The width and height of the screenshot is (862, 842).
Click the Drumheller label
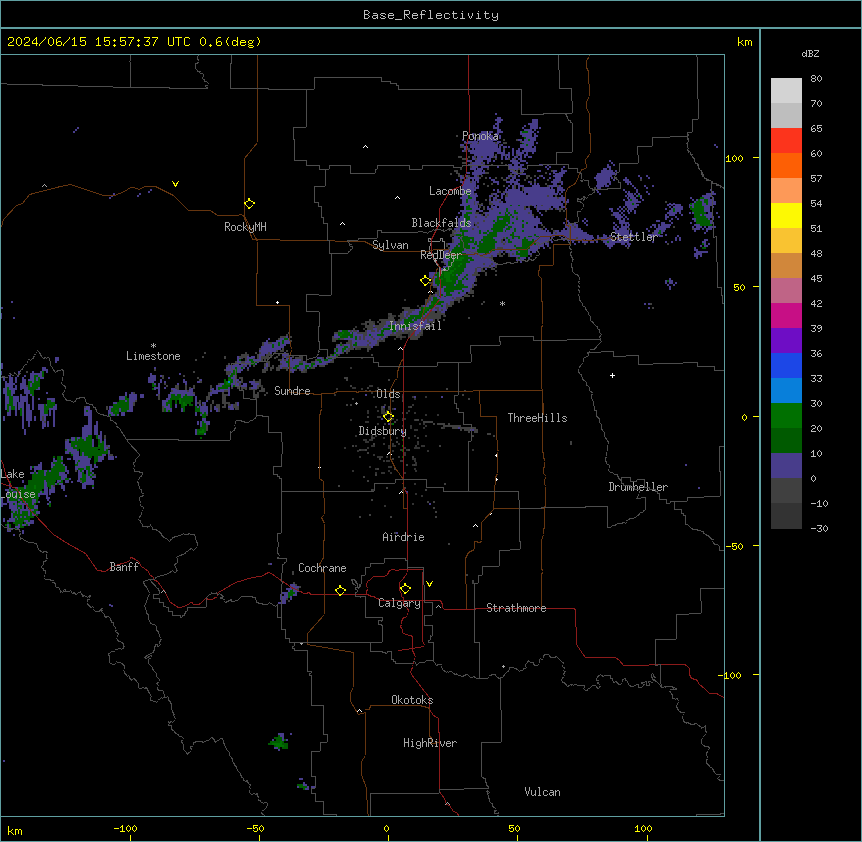pyautogui.click(x=638, y=487)
